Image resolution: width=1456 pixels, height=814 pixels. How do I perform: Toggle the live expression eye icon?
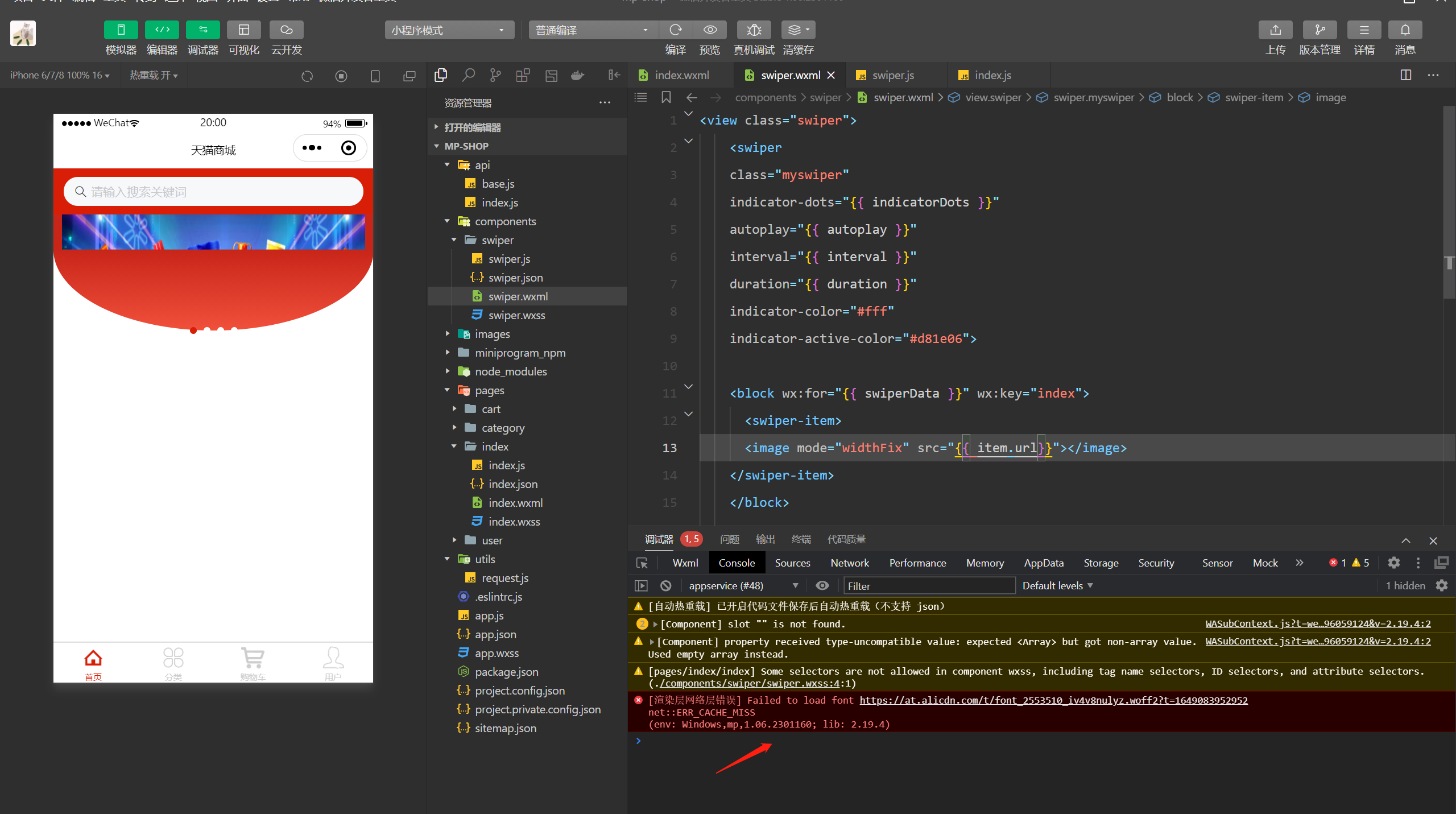[822, 585]
